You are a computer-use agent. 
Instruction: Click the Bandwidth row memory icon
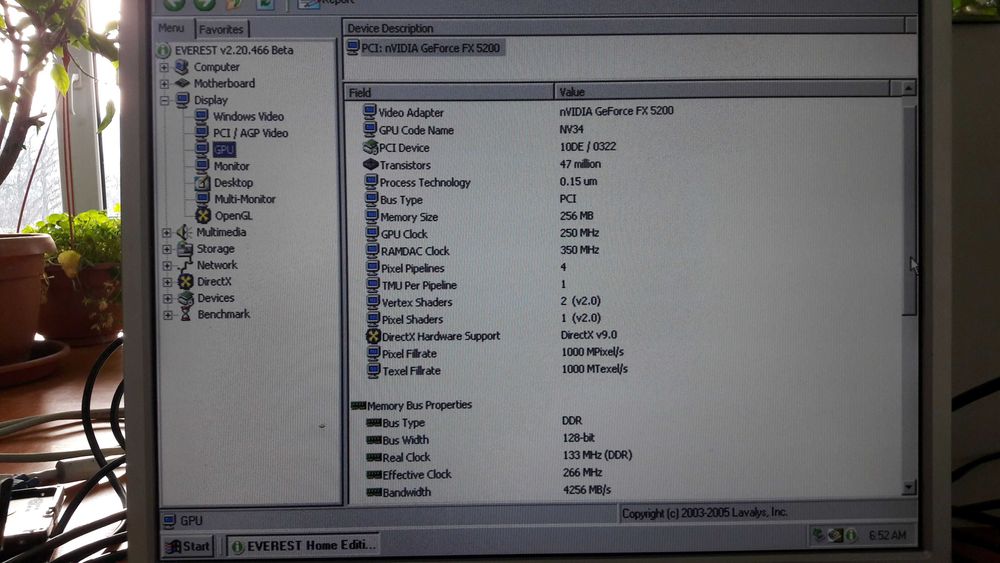[x=374, y=492]
